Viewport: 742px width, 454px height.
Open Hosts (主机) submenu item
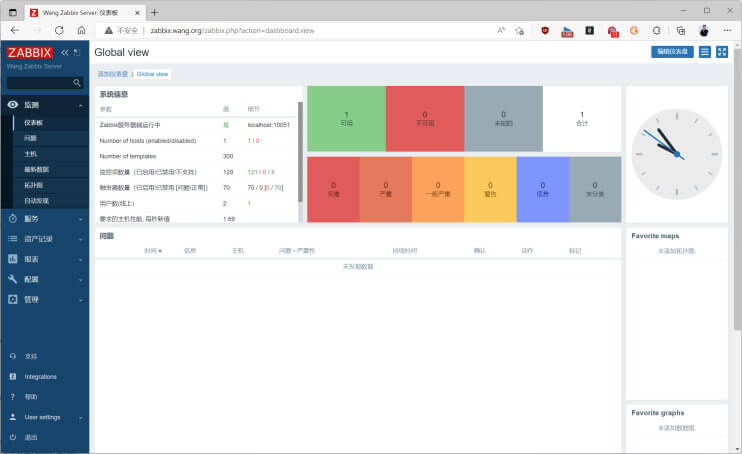pyautogui.click(x=30, y=154)
